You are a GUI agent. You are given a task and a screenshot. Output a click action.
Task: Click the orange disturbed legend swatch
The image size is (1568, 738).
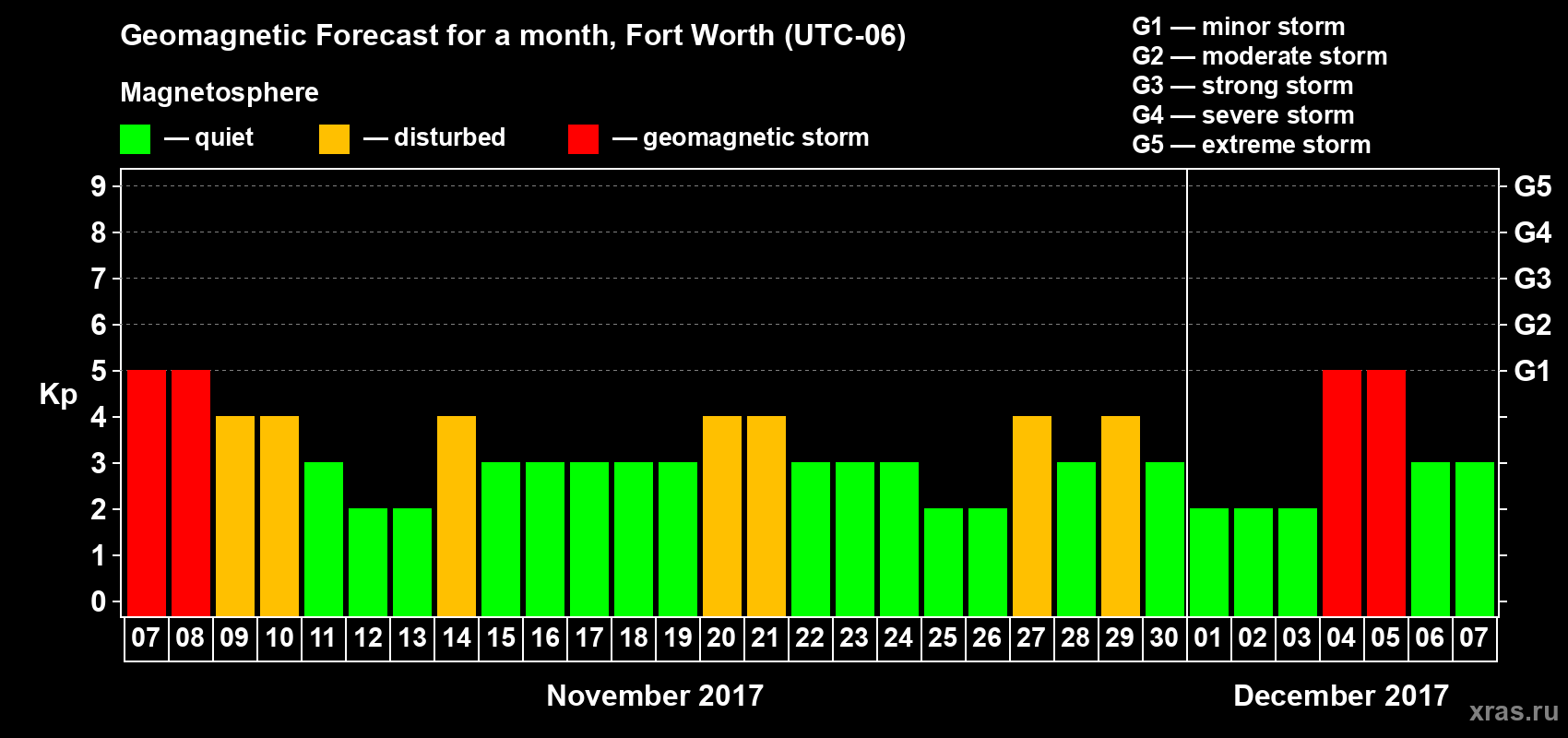point(334,139)
